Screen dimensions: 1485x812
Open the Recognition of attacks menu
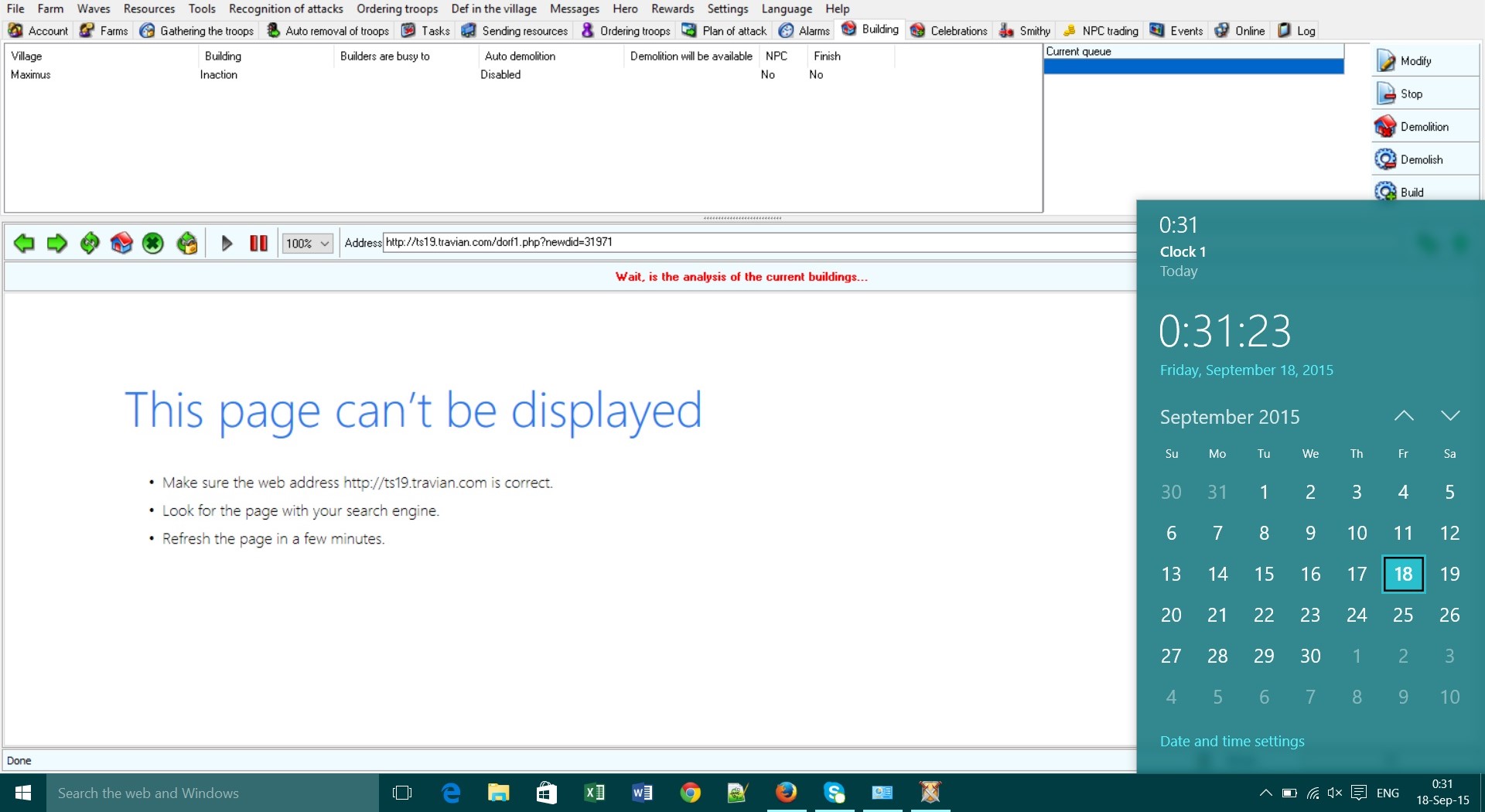pyautogui.click(x=286, y=9)
